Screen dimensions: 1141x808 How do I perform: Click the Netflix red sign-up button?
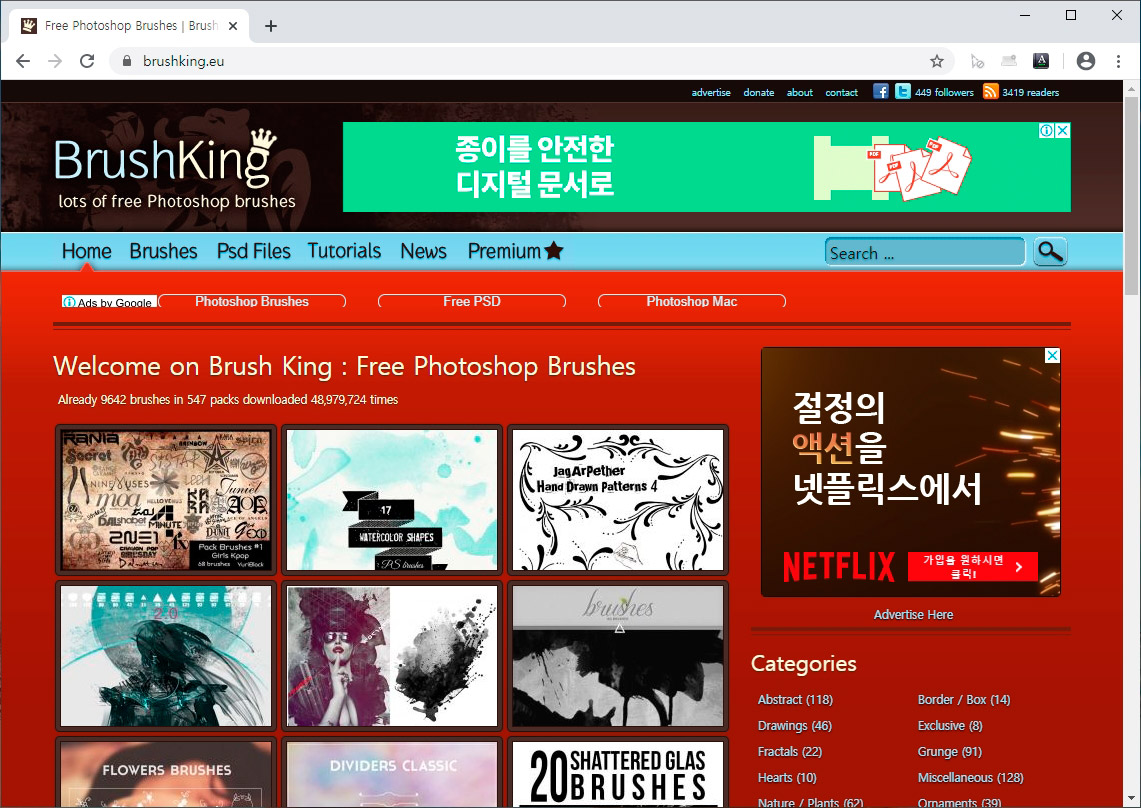(x=972, y=567)
